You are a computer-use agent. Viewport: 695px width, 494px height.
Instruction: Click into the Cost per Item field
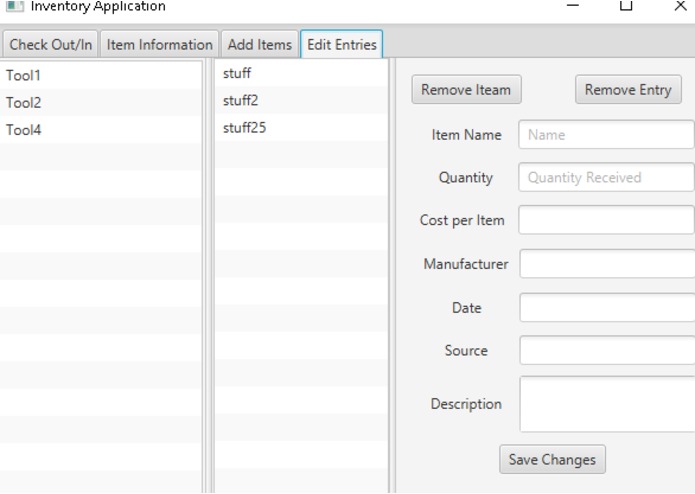pyautogui.click(x=606, y=220)
